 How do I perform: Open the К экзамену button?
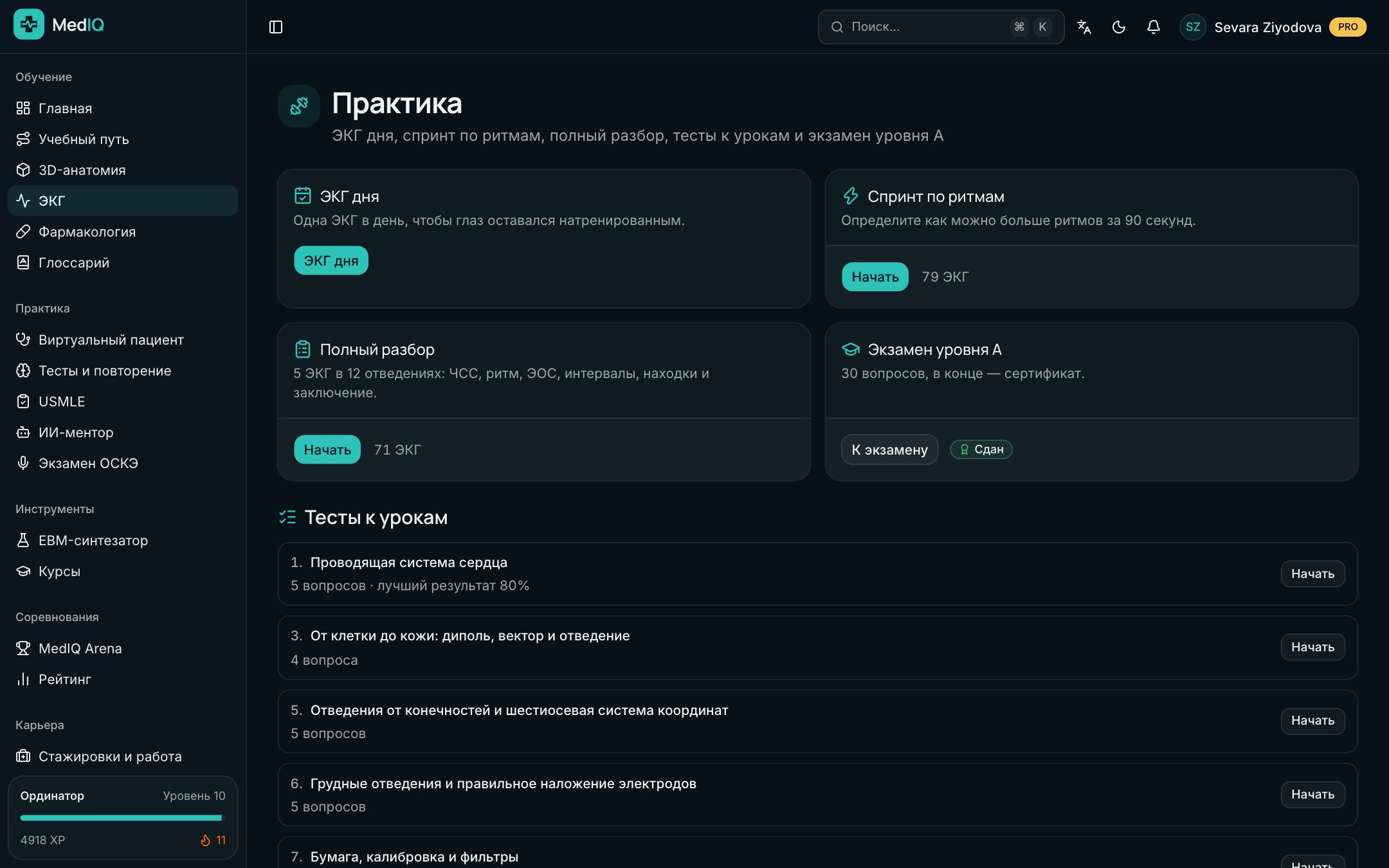pos(889,449)
